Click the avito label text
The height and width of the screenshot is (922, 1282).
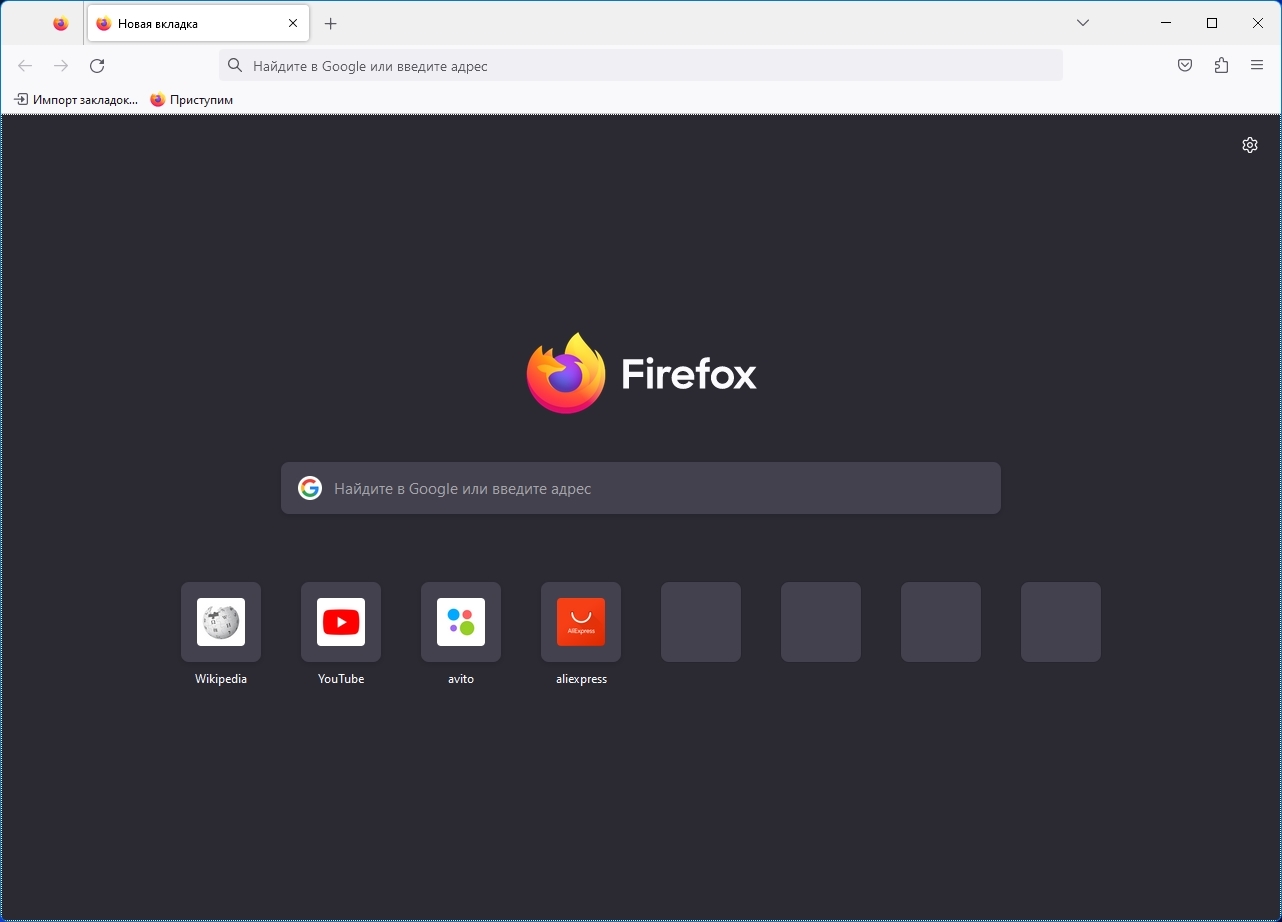461,679
